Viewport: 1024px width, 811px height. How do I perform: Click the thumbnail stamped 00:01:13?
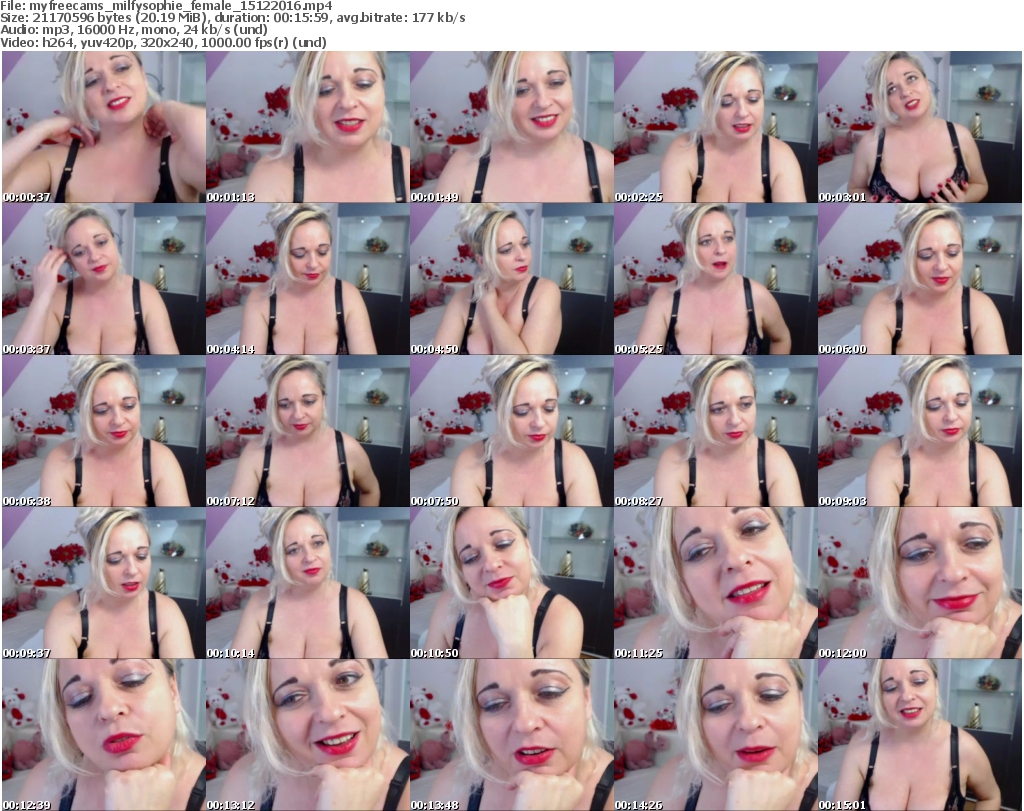[308, 127]
